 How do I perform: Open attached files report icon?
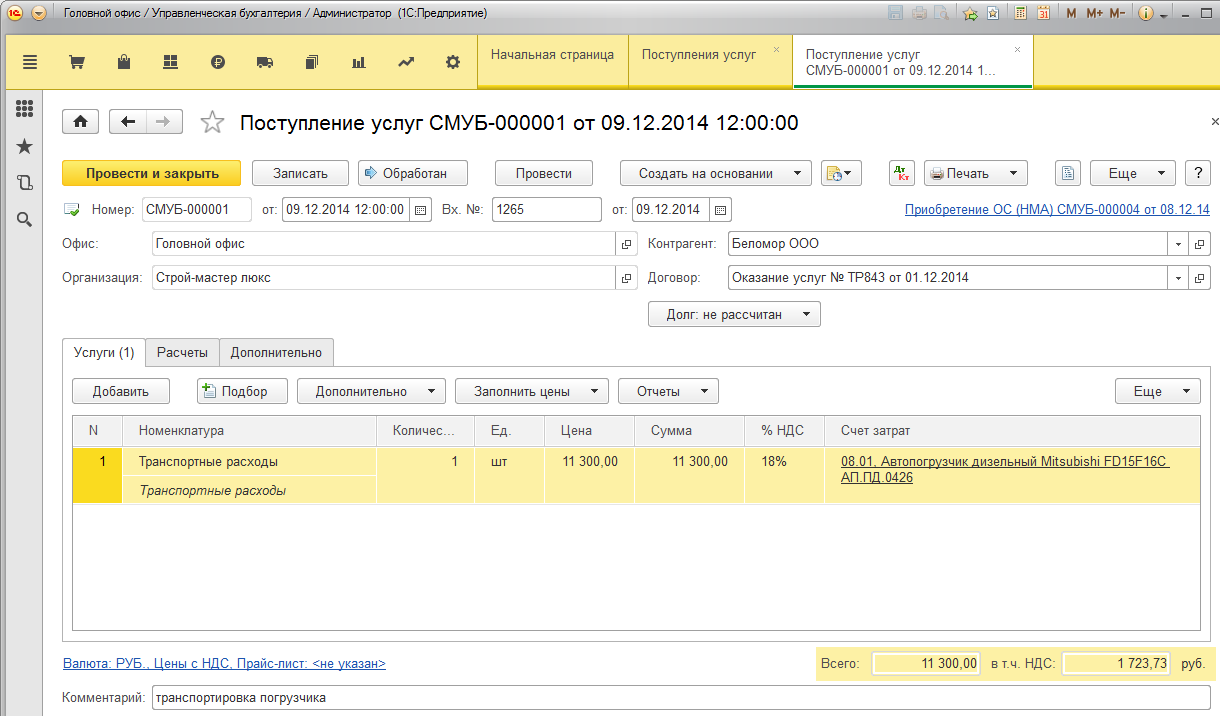pos(1069,173)
